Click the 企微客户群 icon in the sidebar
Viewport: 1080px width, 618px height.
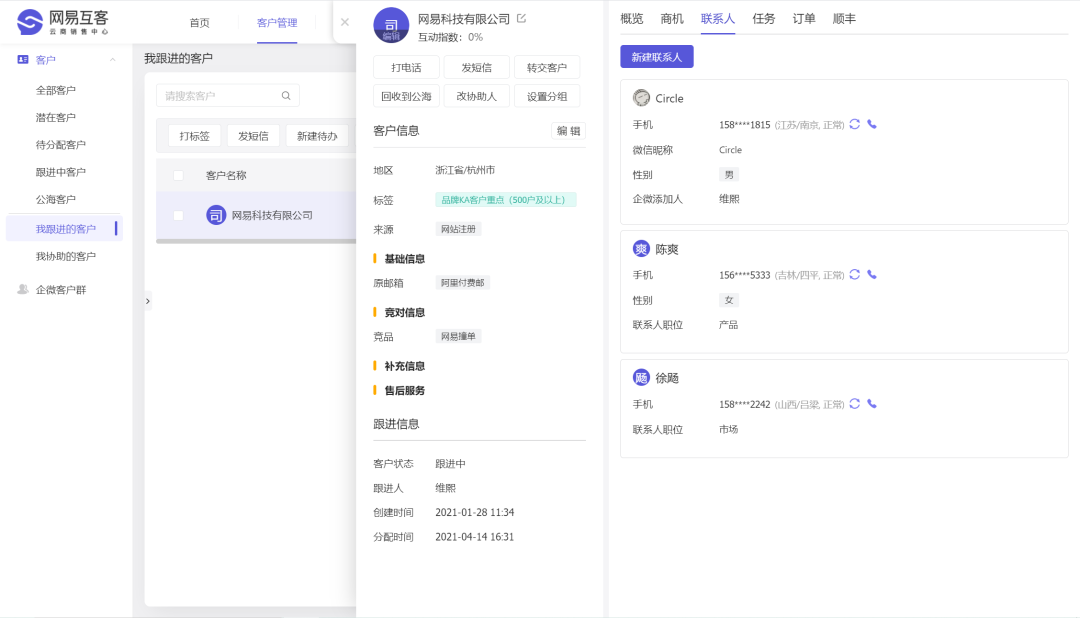click(21, 291)
